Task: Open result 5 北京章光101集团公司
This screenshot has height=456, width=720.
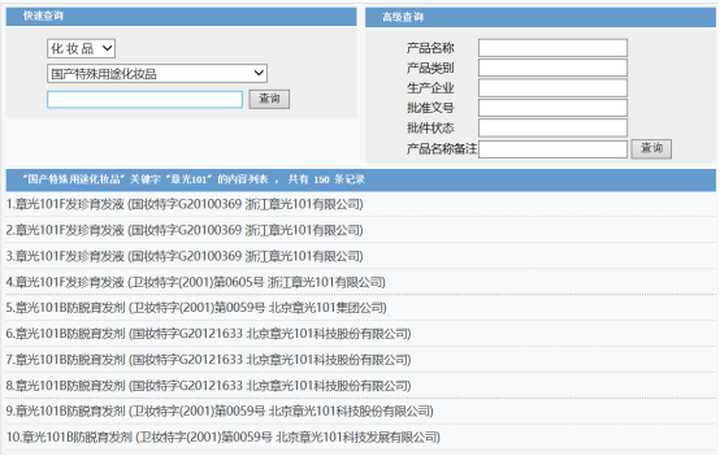Action: 196,308
